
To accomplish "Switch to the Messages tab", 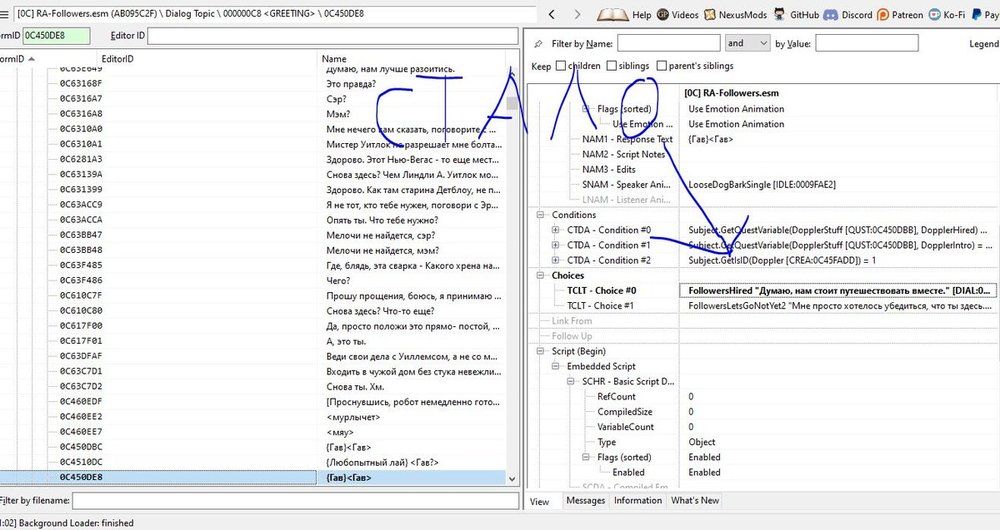I will click(585, 501).
